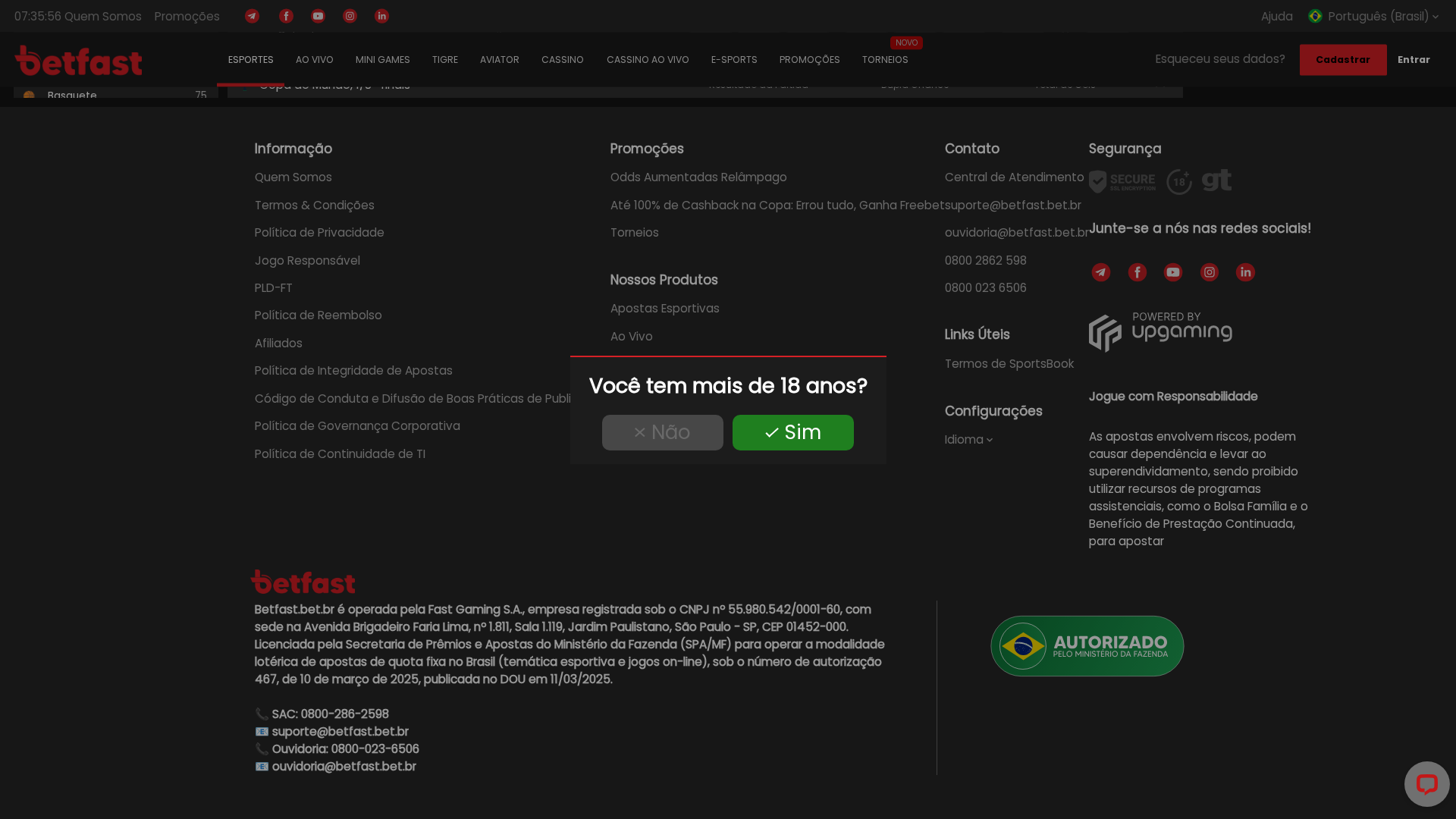
Task: Click the Secure SSL Encryption badge
Action: (1122, 182)
